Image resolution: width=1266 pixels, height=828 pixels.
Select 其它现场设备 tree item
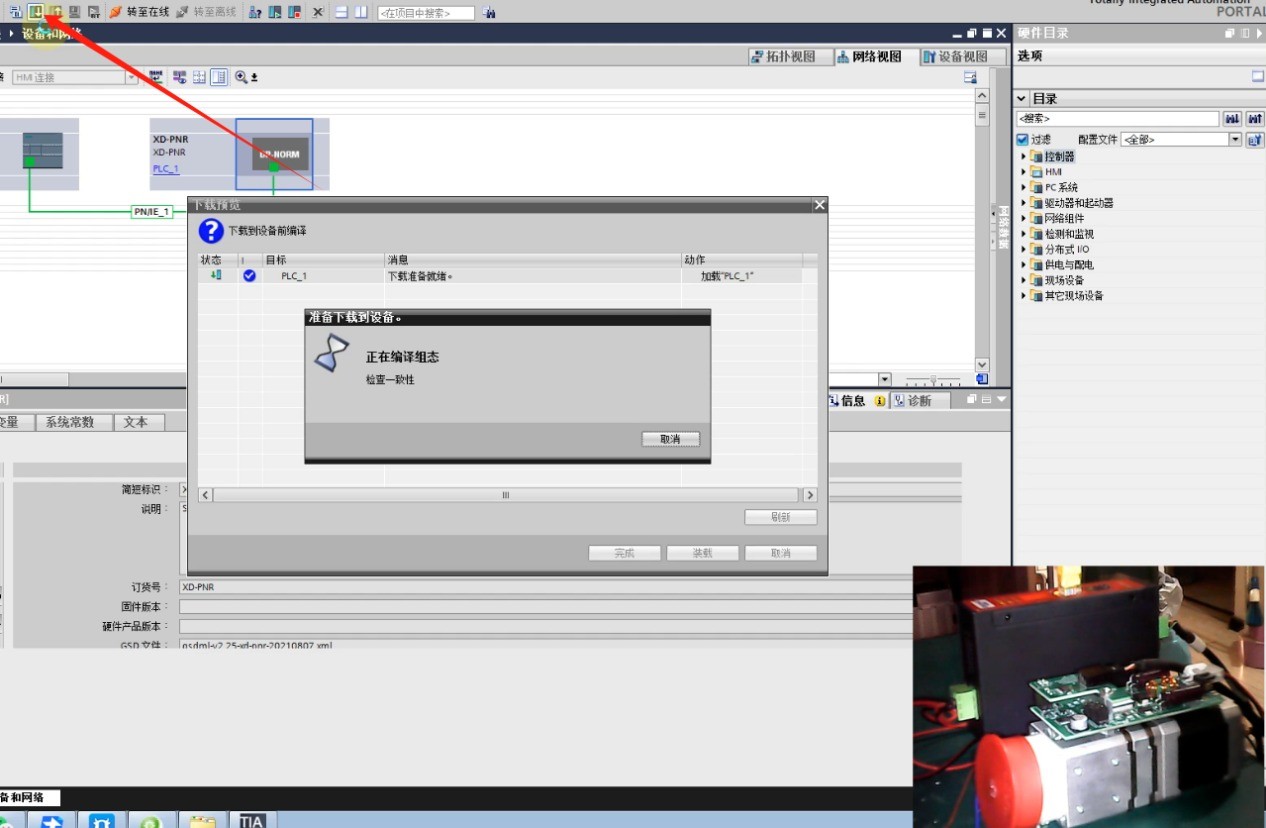pos(1073,296)
